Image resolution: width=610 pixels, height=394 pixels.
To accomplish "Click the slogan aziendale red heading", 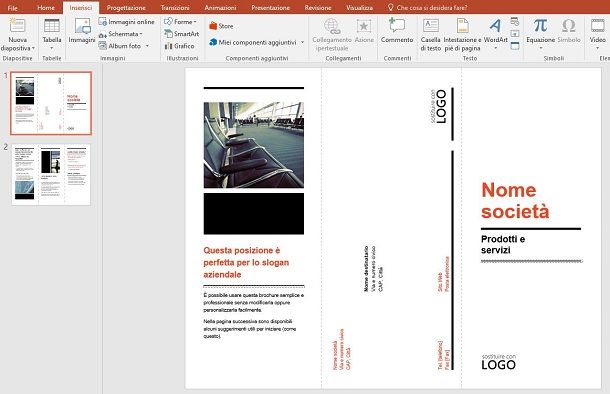I will coord(246,263).
